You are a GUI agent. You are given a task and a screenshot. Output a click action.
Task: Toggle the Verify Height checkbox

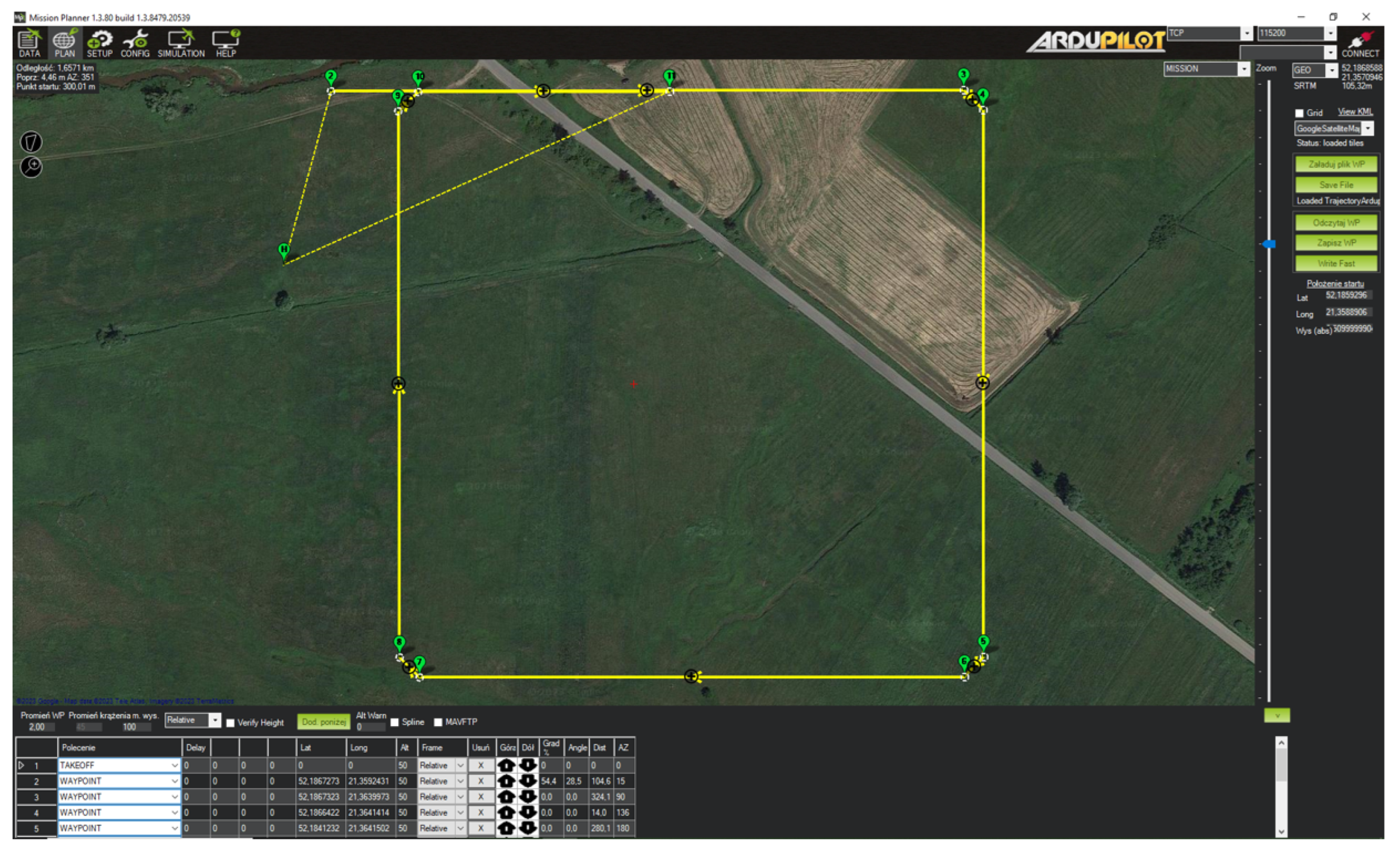pyautogui.click(x=230, y=723)
